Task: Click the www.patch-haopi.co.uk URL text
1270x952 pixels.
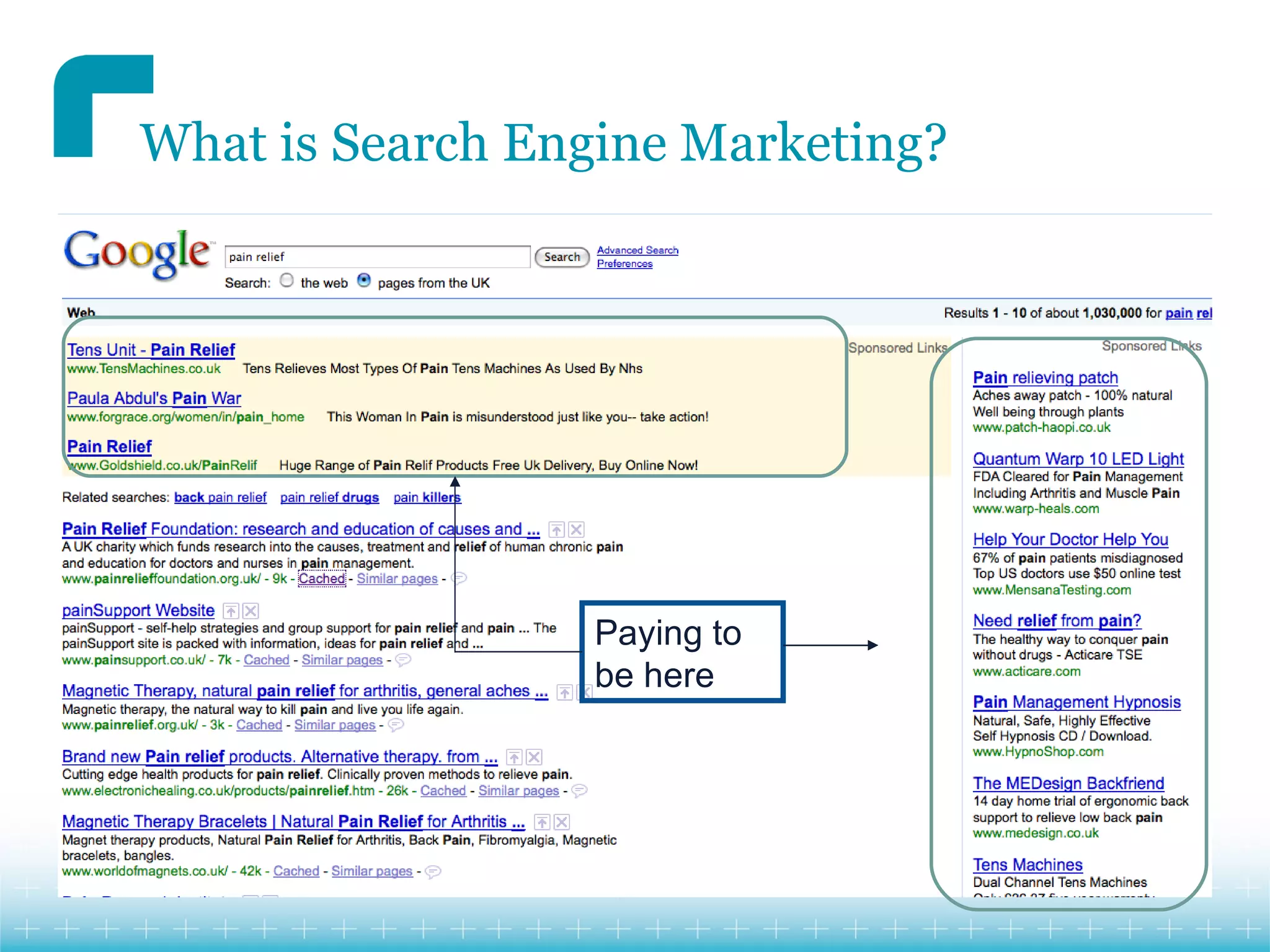Action: pos(1042,428)
